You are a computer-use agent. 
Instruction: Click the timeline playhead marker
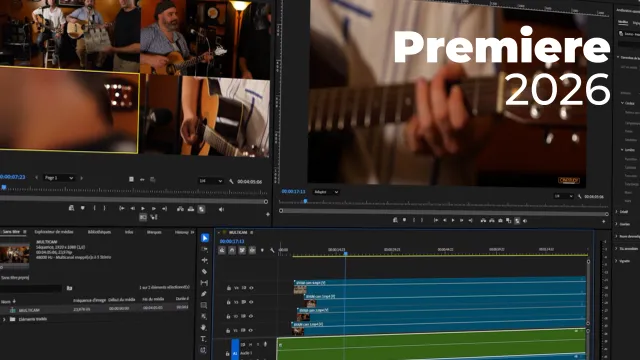345,253
